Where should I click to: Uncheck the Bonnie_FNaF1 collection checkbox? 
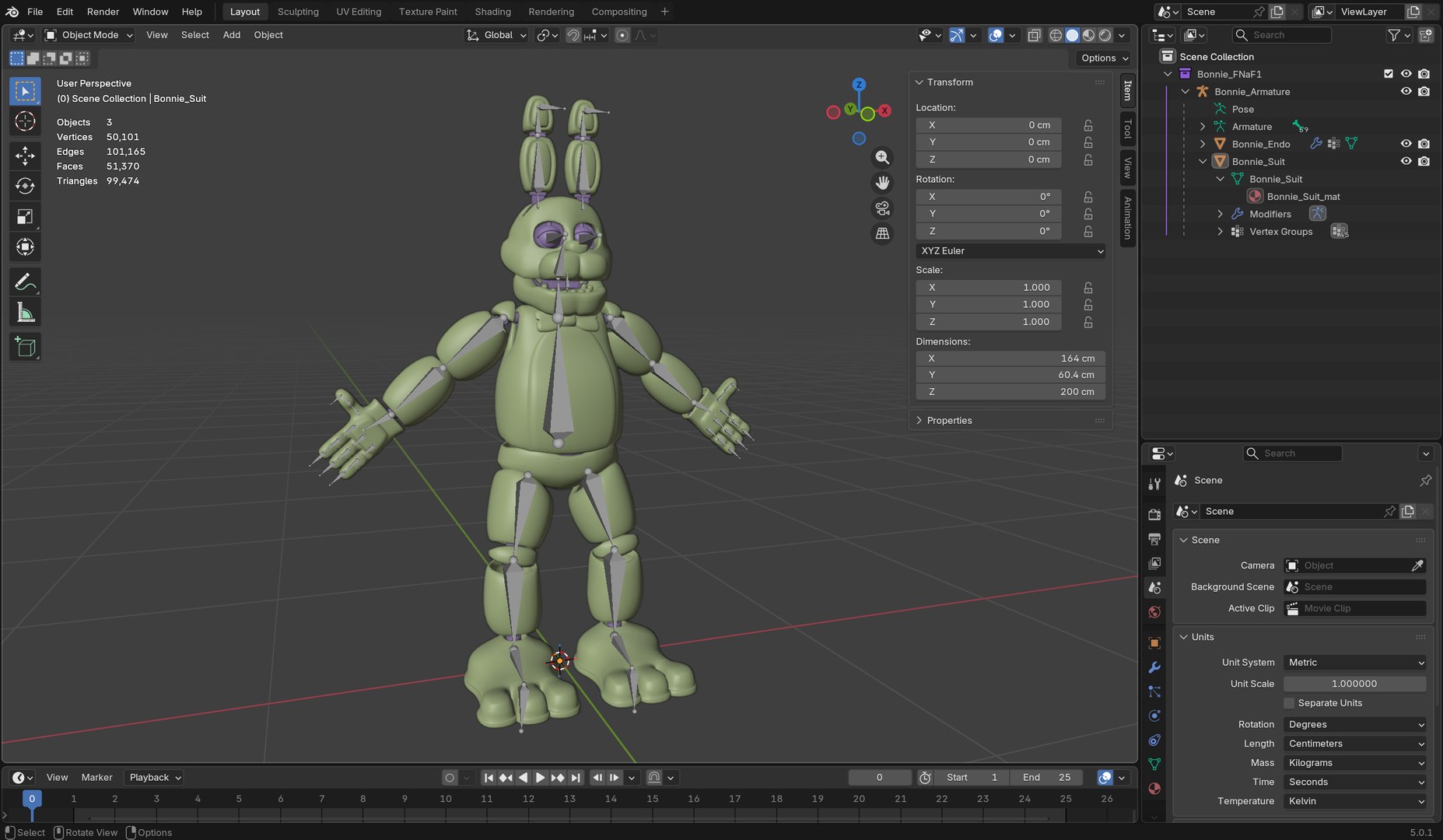(1389, 74)
